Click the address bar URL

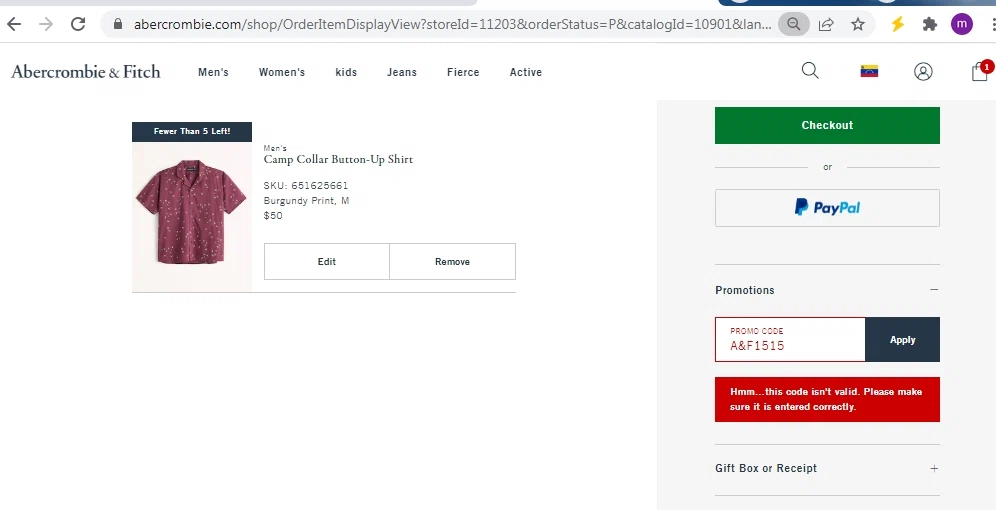pos(452,24)
